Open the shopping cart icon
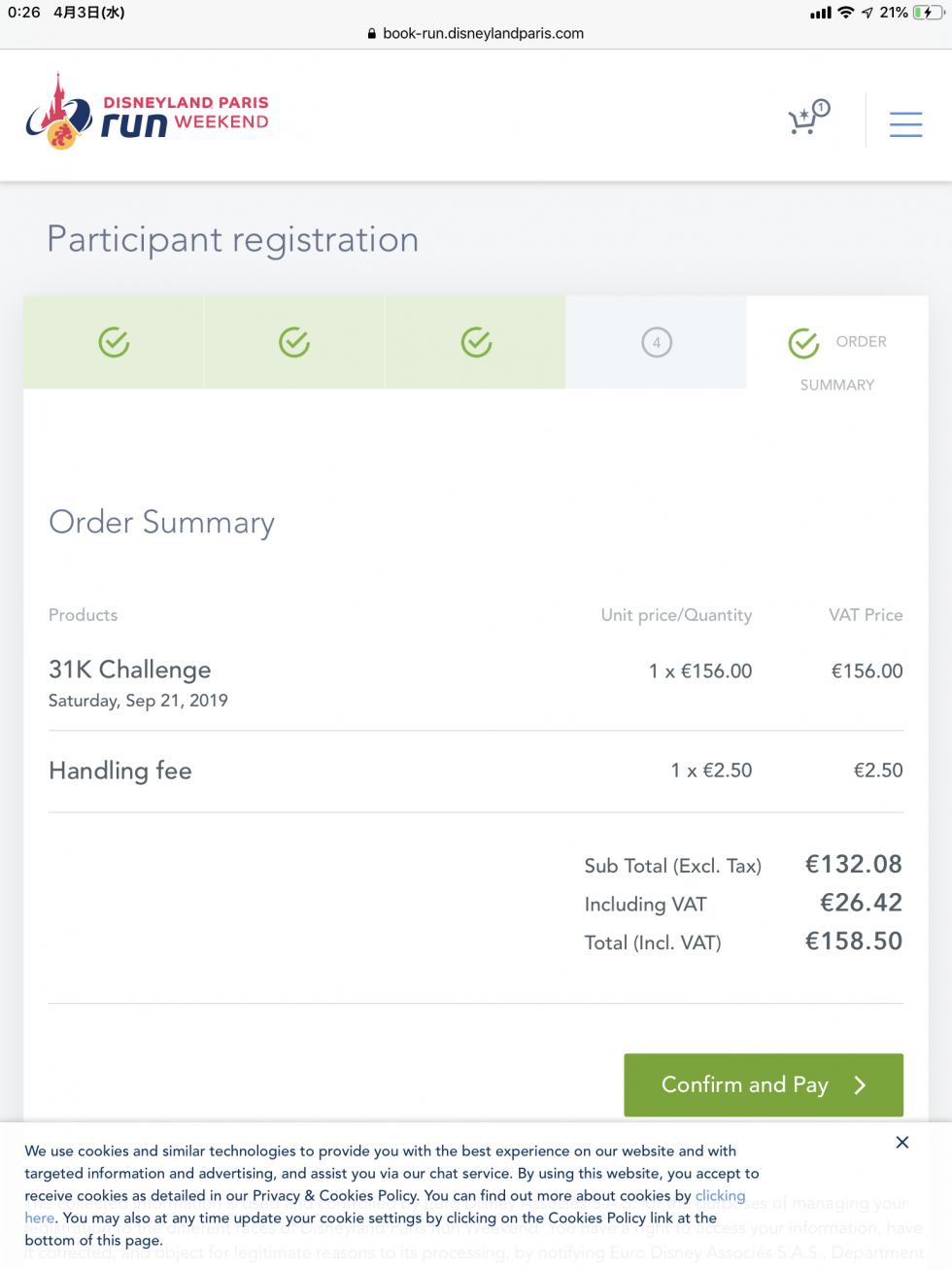 (807, 120)
